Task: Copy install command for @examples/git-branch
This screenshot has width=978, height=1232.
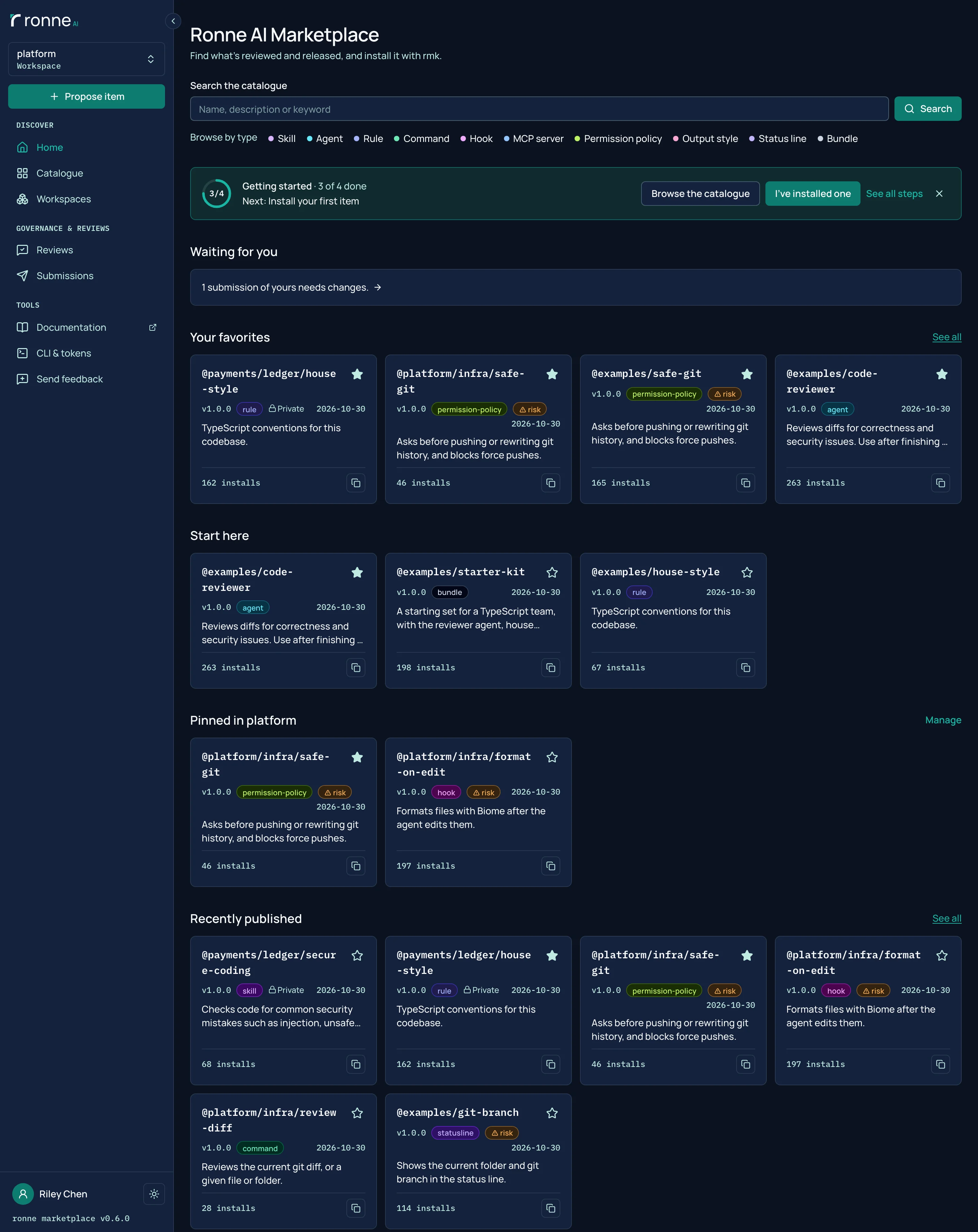Action: click(x=550, y=1208)
